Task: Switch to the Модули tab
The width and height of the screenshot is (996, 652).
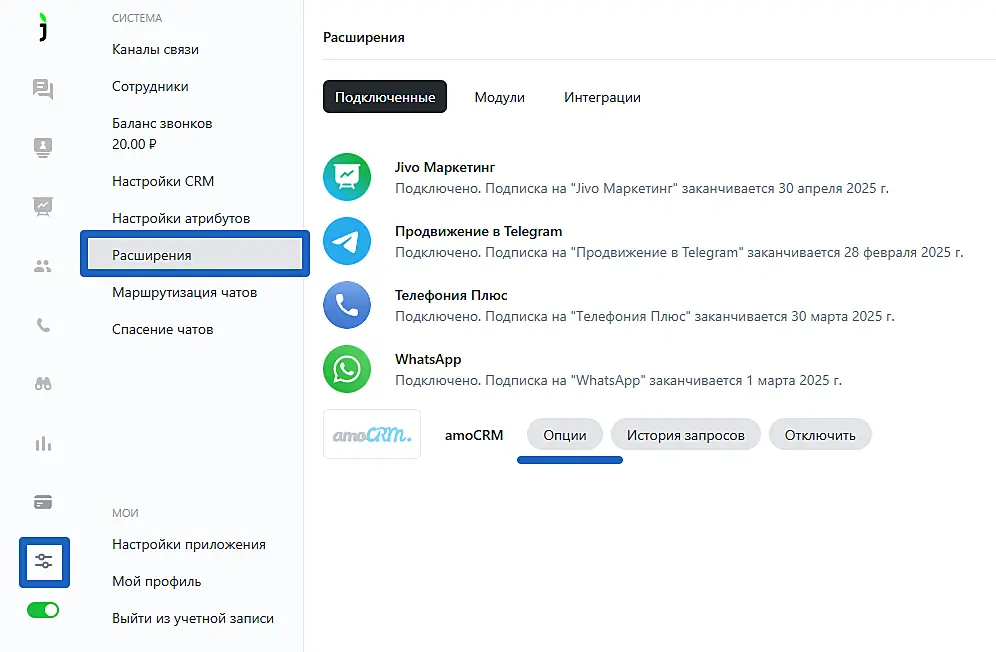Action: point(499,97)
